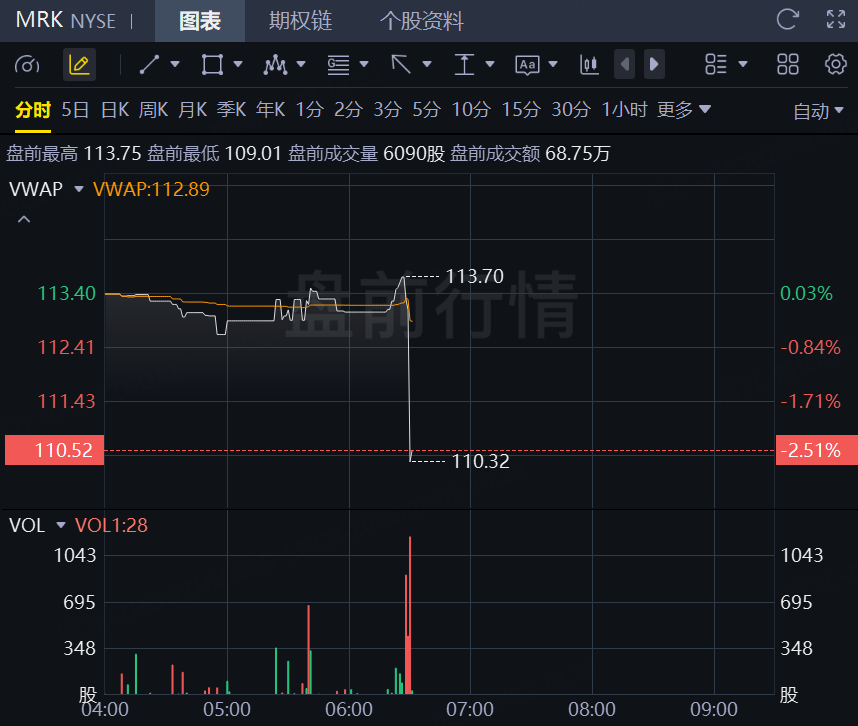Screen dimensions: 858x726
Task: Open the 自动 scale dropdown
Action: click(x=818, y=112)
